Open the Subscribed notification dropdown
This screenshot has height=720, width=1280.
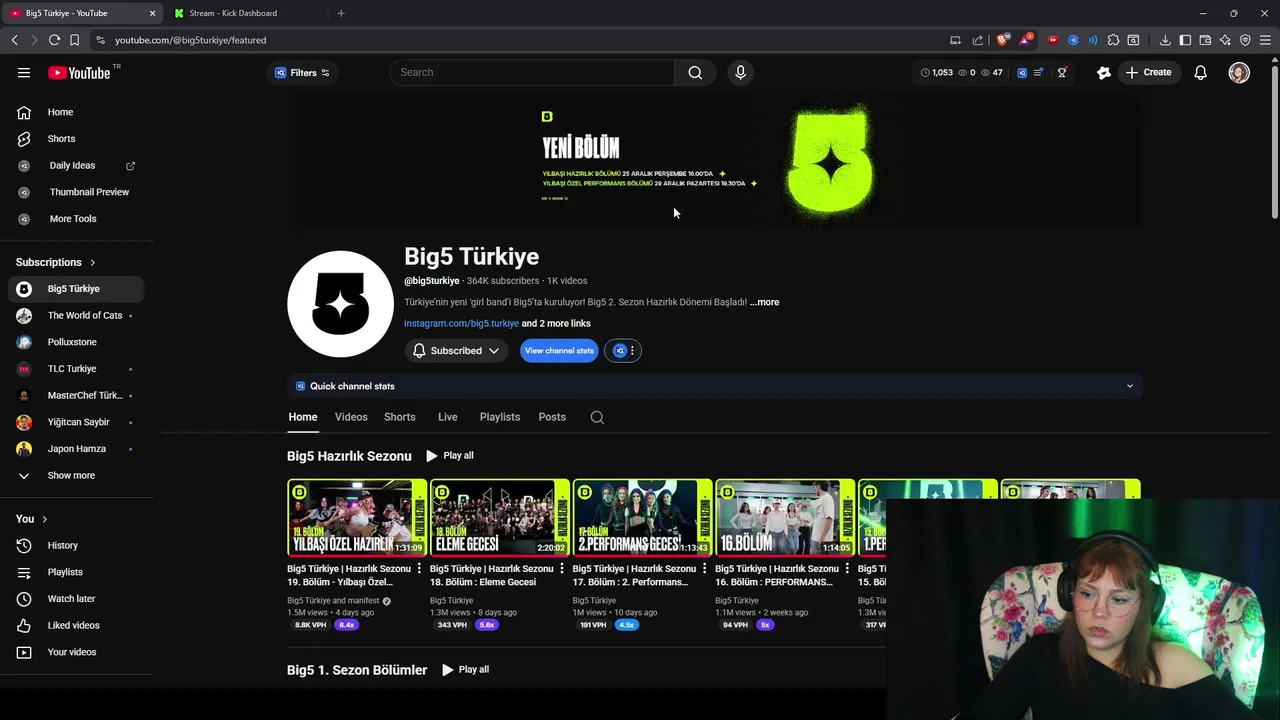[x=456, y=351]
